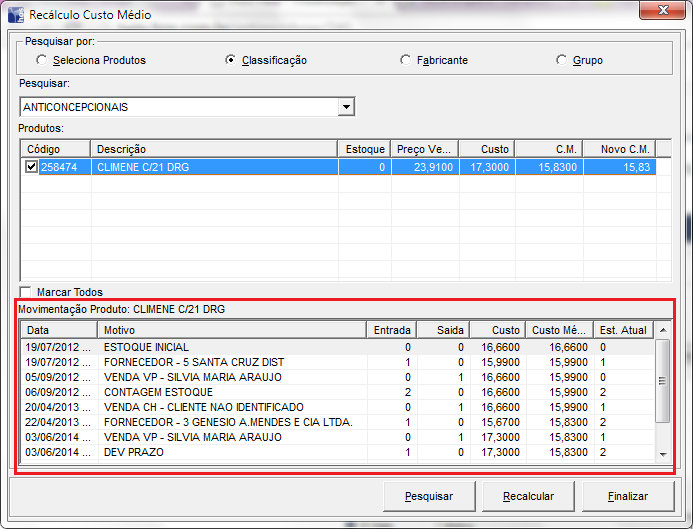This screenshot has height=529, width=693.
Task: Uncheck the checkbox for product 258474
Action: tap(32, 168)
